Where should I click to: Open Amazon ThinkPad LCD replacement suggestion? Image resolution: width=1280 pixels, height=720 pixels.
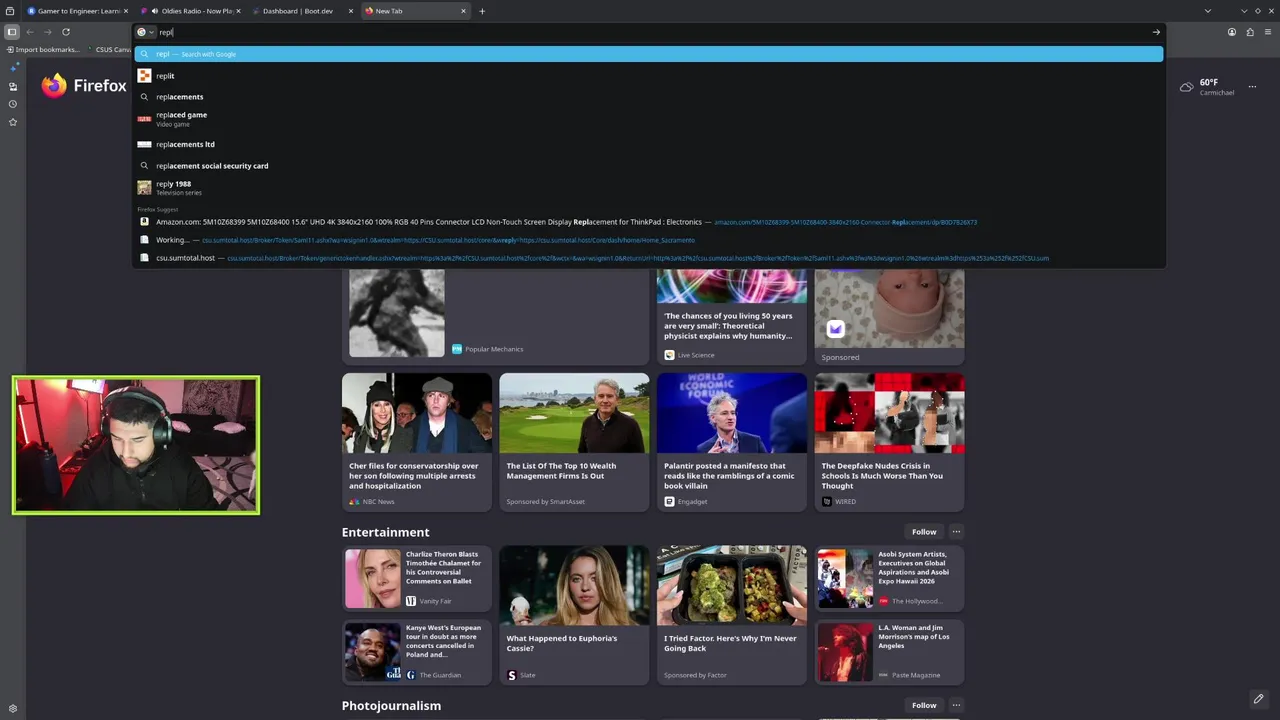point(649,222)
